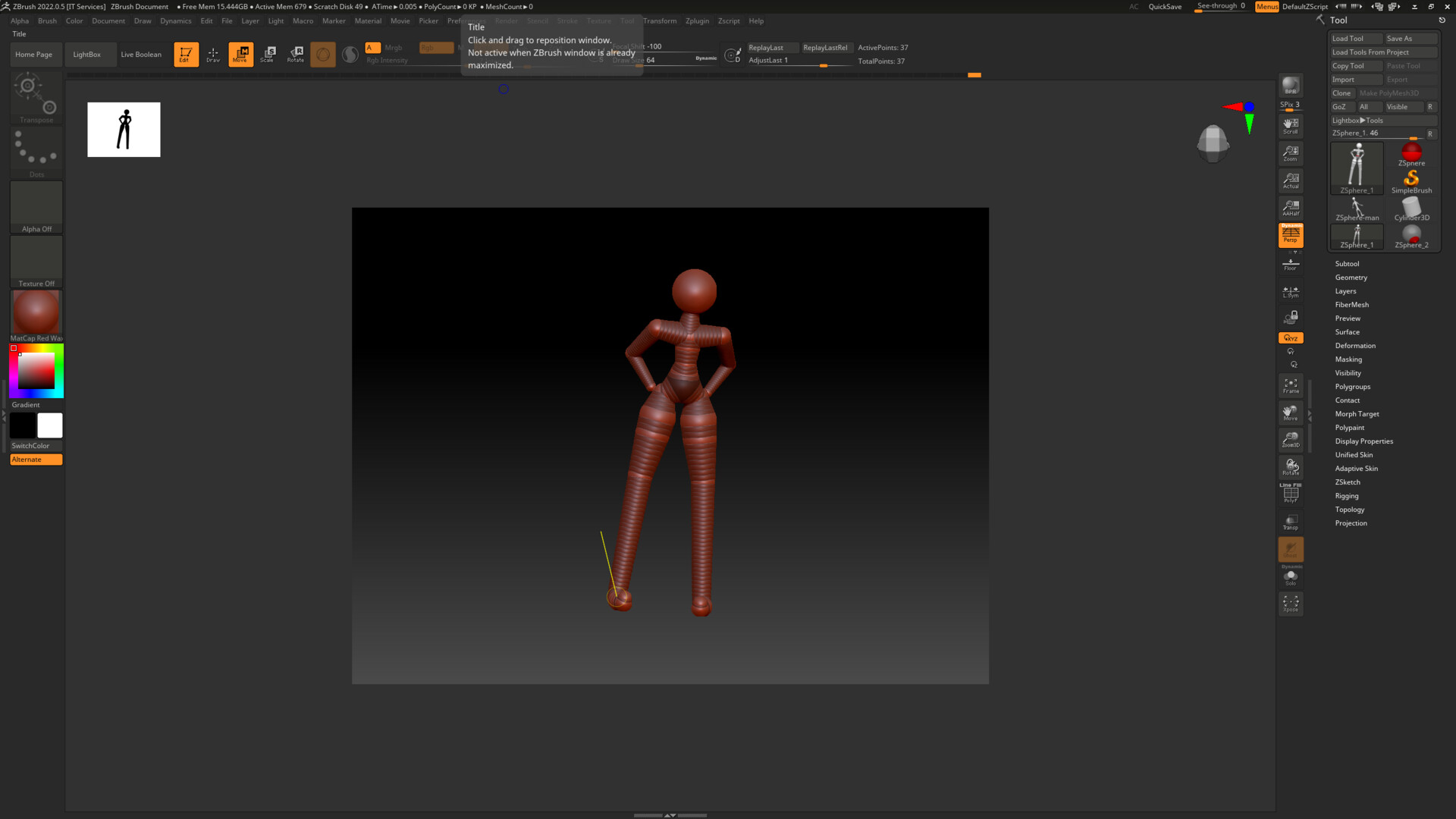Image resolution: width=1456 pixels, height=819 pixels.
Task: Select the Rotate mode icon
Action: pos(295,54)
